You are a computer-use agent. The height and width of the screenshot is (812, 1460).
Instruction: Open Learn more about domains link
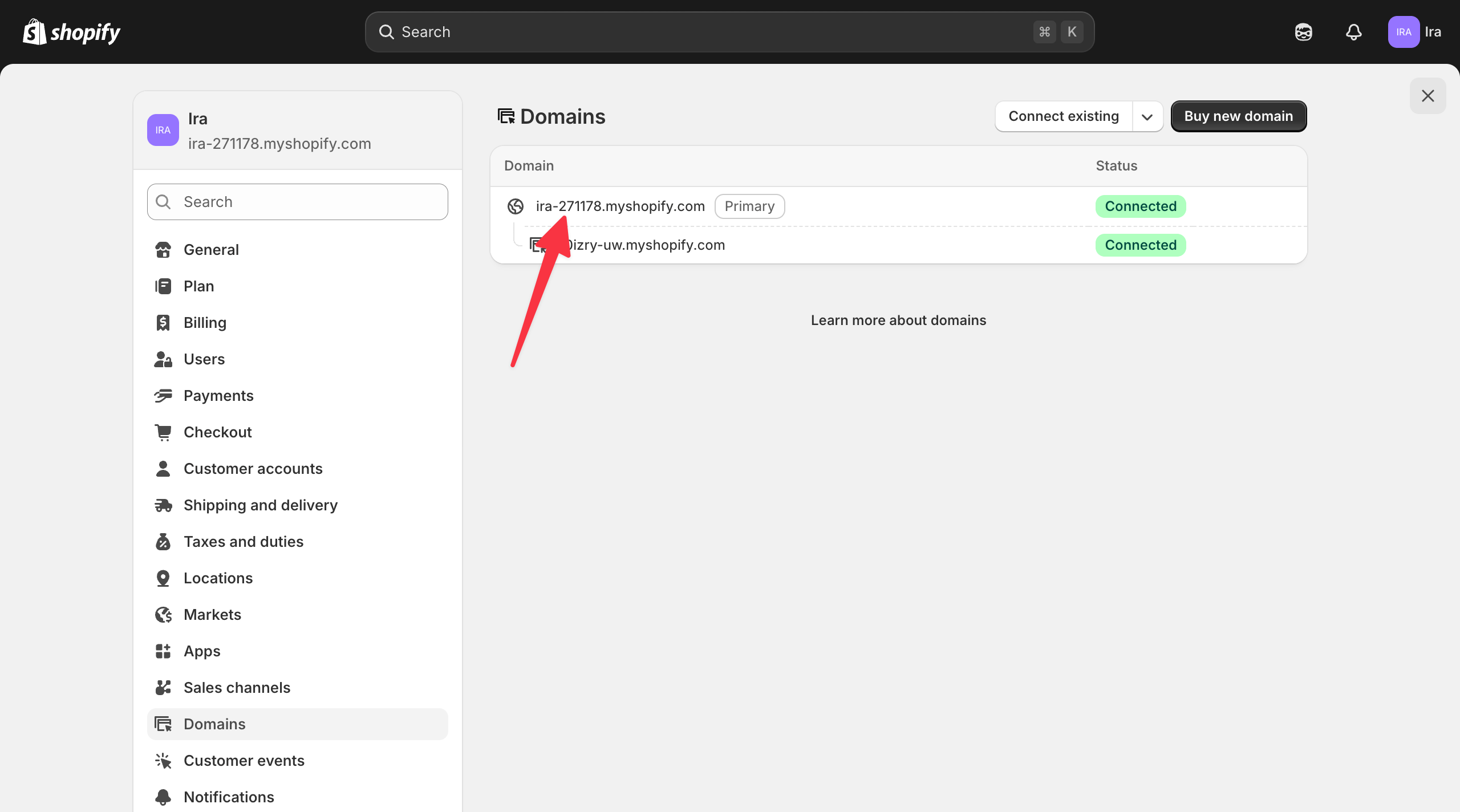point(898,320)
